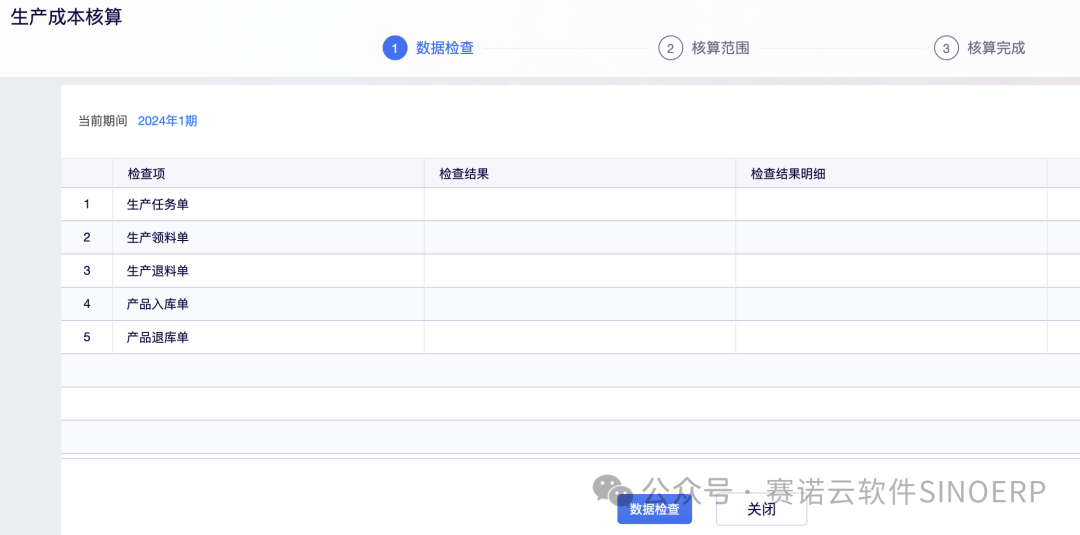Click the step 2 circle icon
The height and width of the screenshot is (535, 1080).
tap(670, 48)
